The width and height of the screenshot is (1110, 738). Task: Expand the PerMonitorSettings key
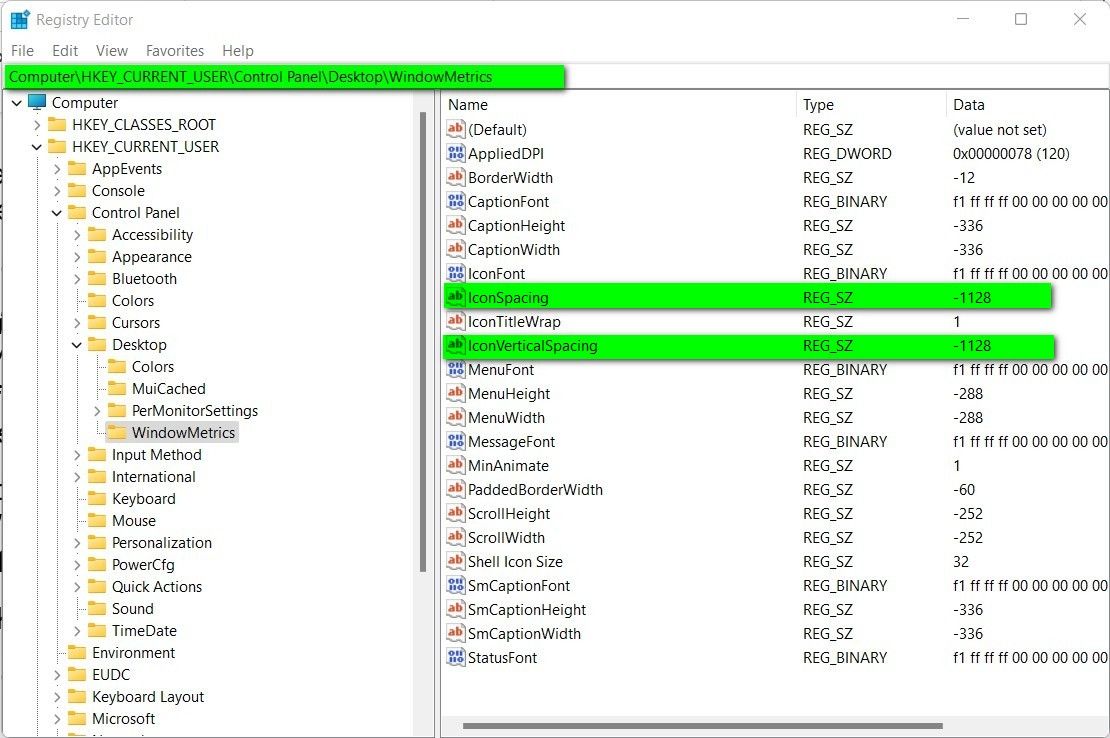point(97,410)
